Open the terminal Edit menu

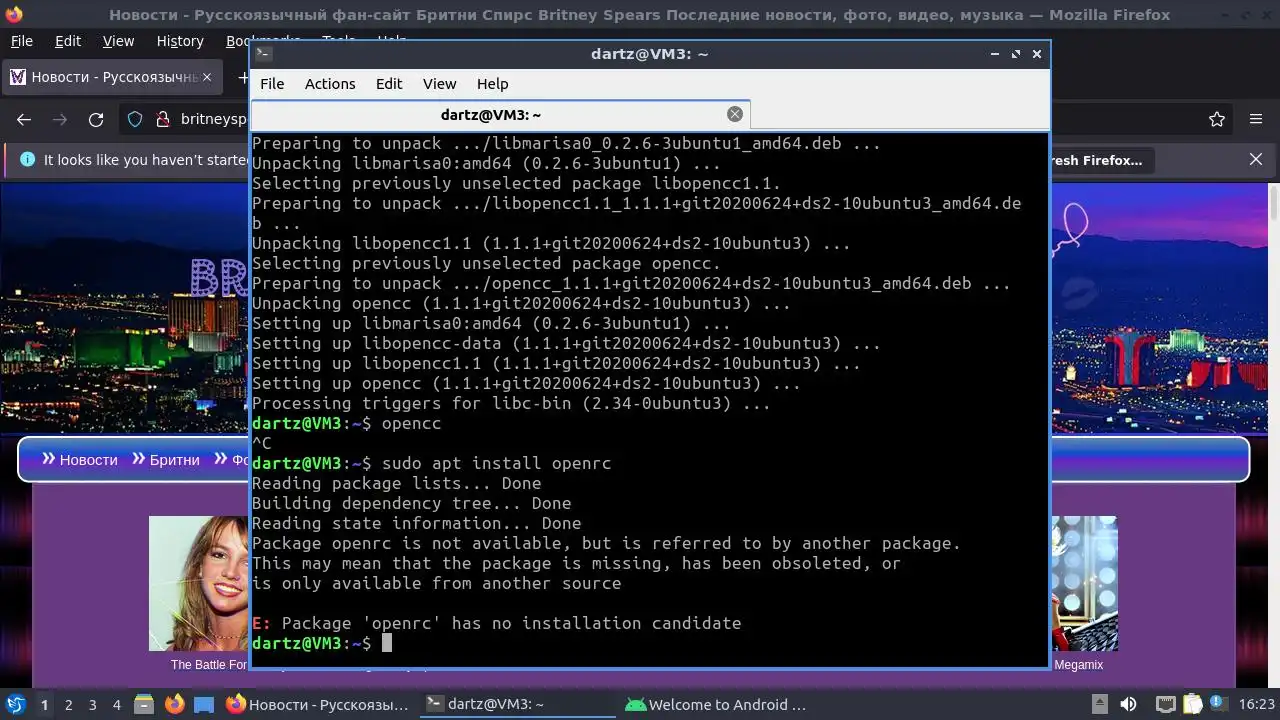pyautogui.click(x=389, y=84)
